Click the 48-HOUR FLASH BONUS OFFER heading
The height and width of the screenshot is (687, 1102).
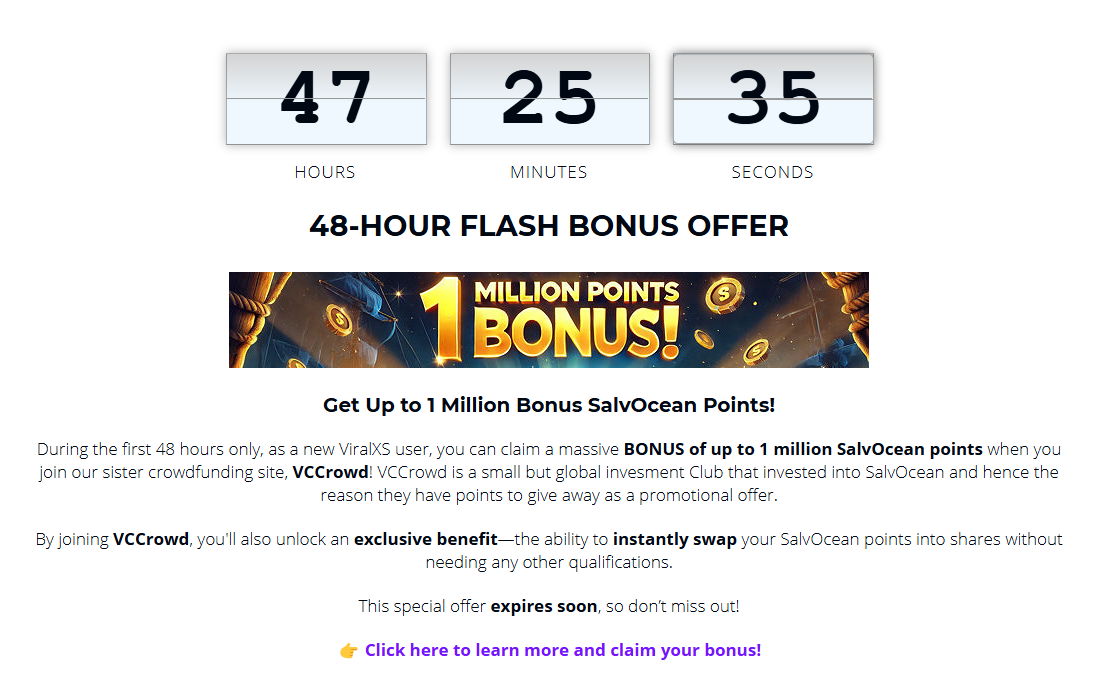pos(549,226)
